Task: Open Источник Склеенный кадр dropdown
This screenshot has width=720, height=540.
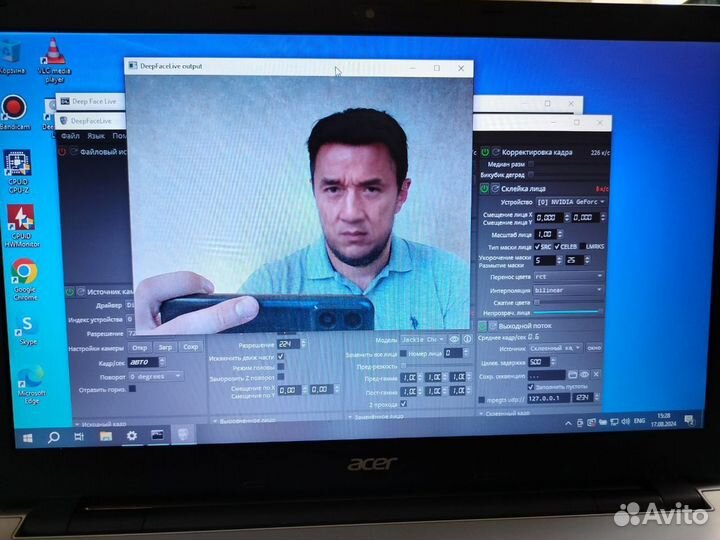Action: pyautogui.click(x=555, y=348)
